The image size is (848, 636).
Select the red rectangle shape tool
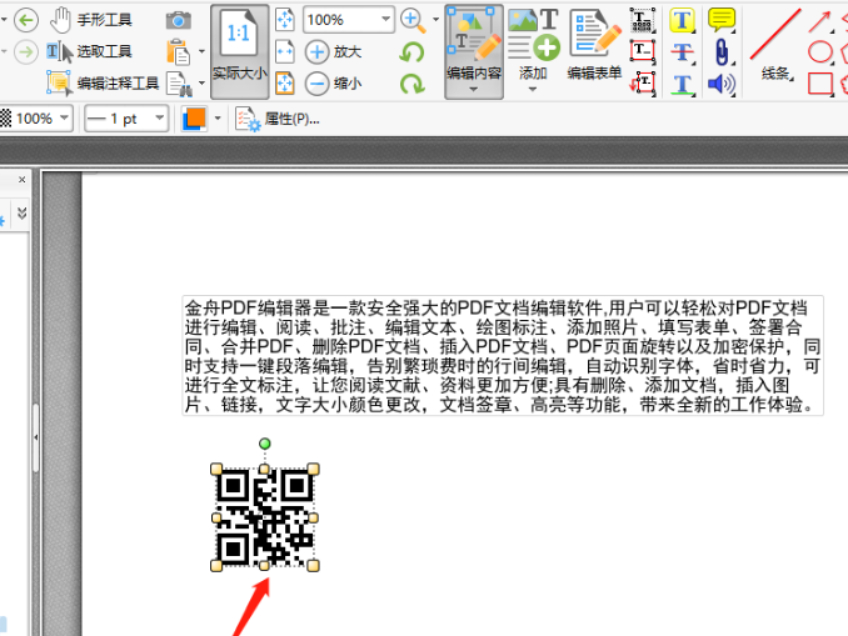[x=820, y=84]
